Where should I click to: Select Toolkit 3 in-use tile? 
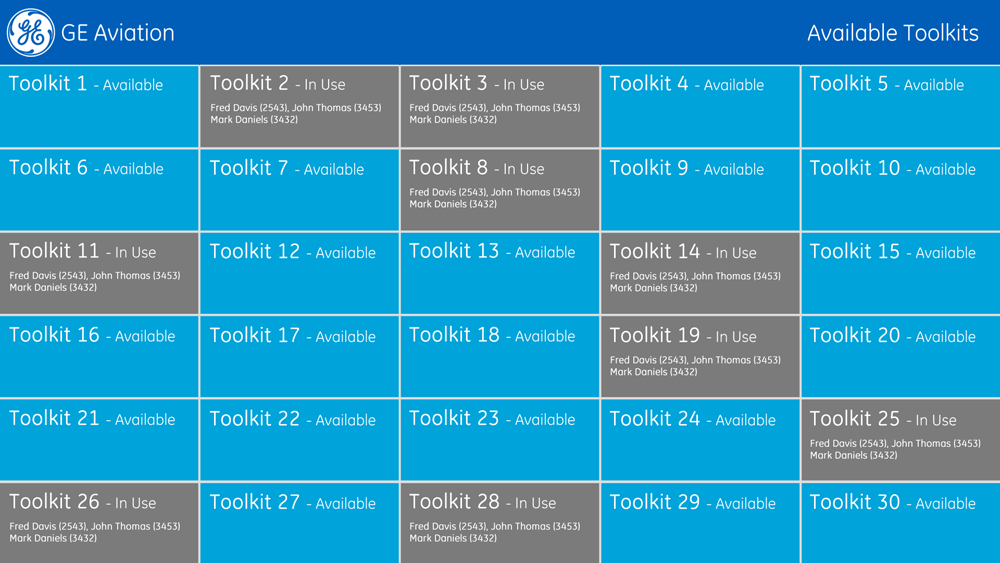click(x=500, y=106)
